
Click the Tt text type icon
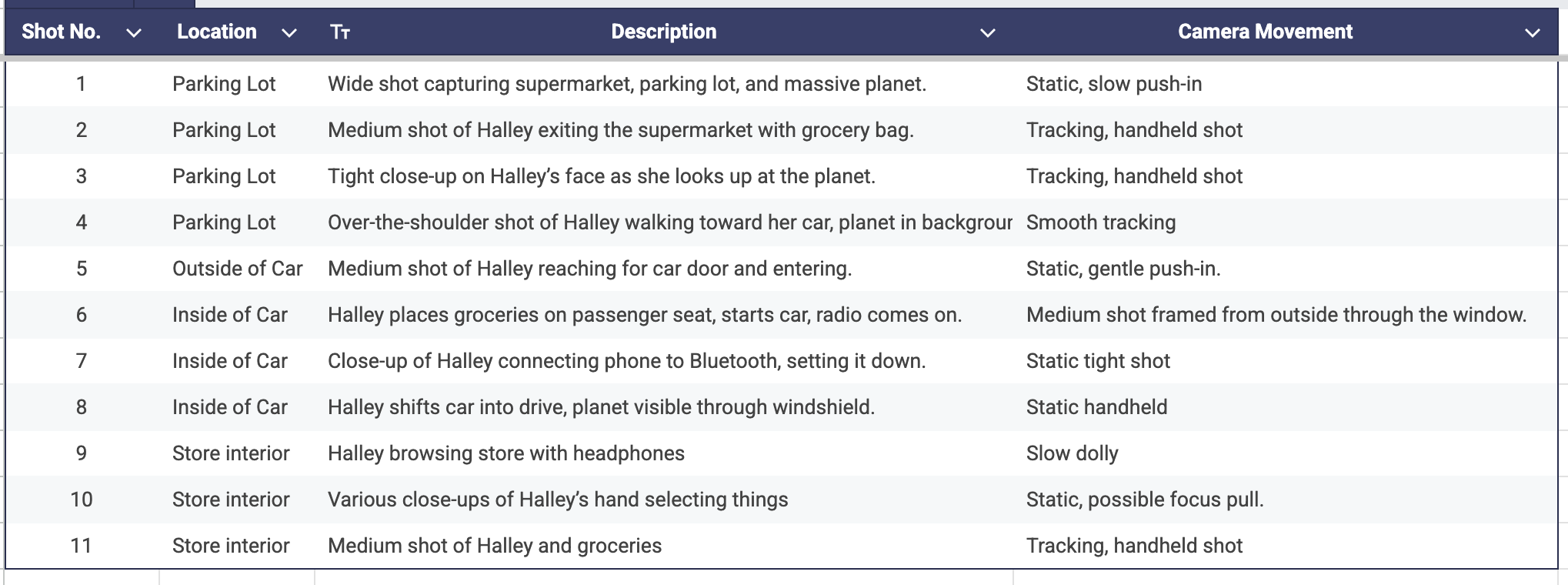[340, 32]
